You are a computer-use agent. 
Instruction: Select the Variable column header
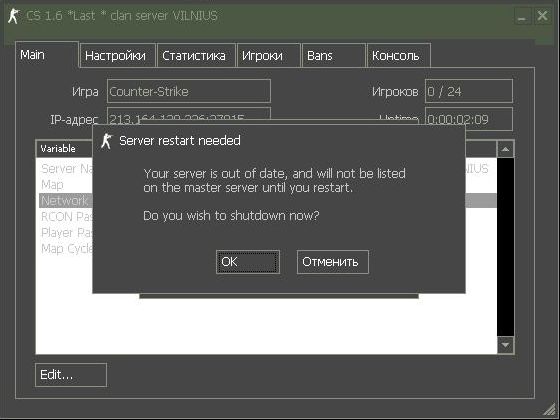point(64,149)
